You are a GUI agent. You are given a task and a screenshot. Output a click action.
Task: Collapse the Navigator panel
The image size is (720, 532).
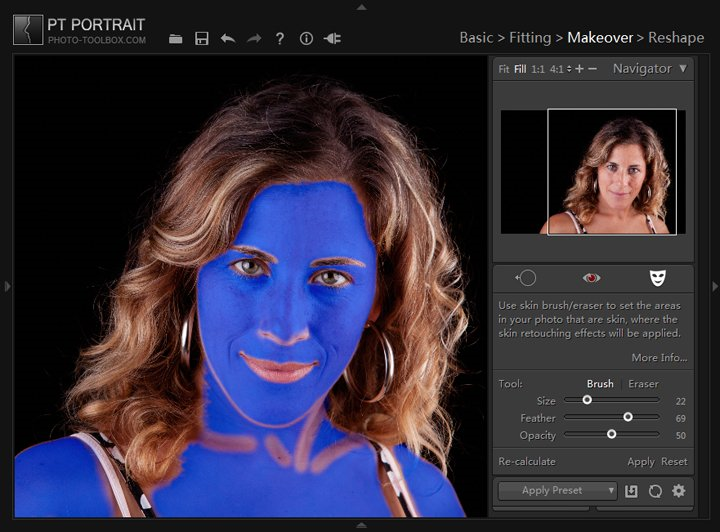click(683, 69)
